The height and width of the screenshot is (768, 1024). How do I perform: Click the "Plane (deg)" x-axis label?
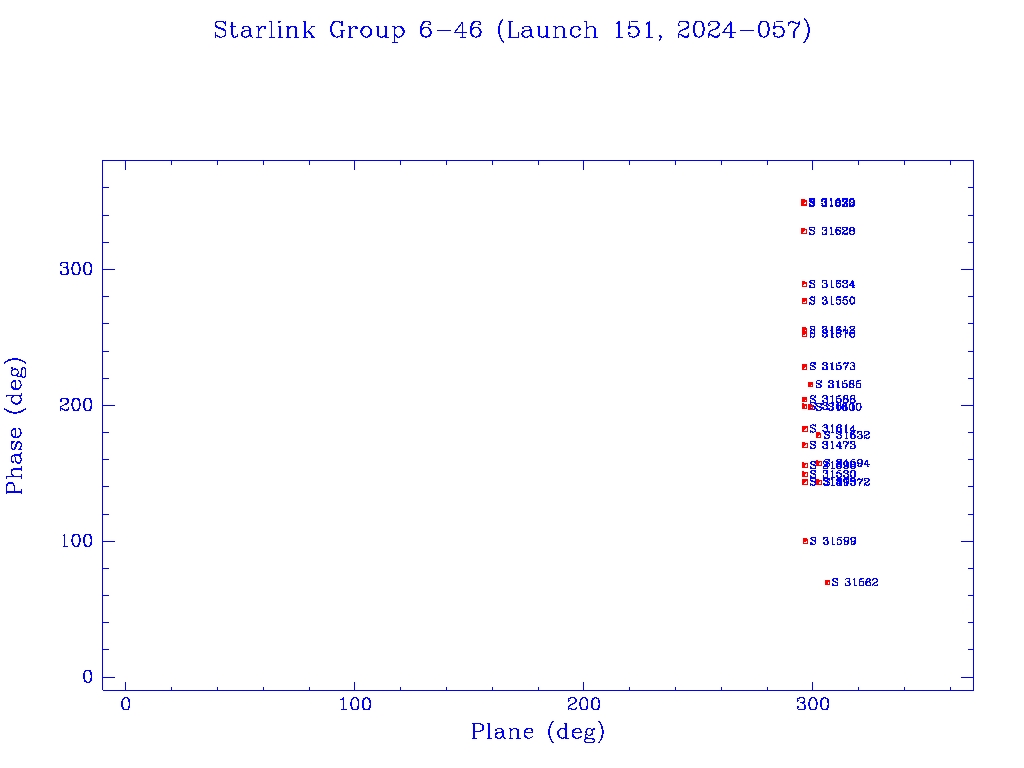coord(538,732)
